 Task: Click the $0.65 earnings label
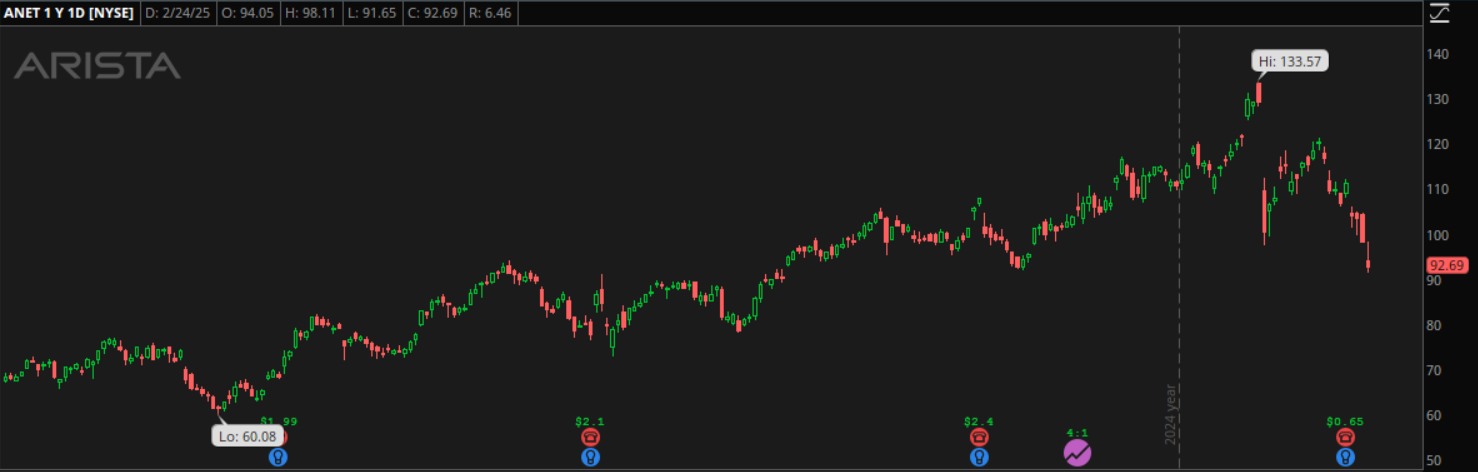(1346, 421)
